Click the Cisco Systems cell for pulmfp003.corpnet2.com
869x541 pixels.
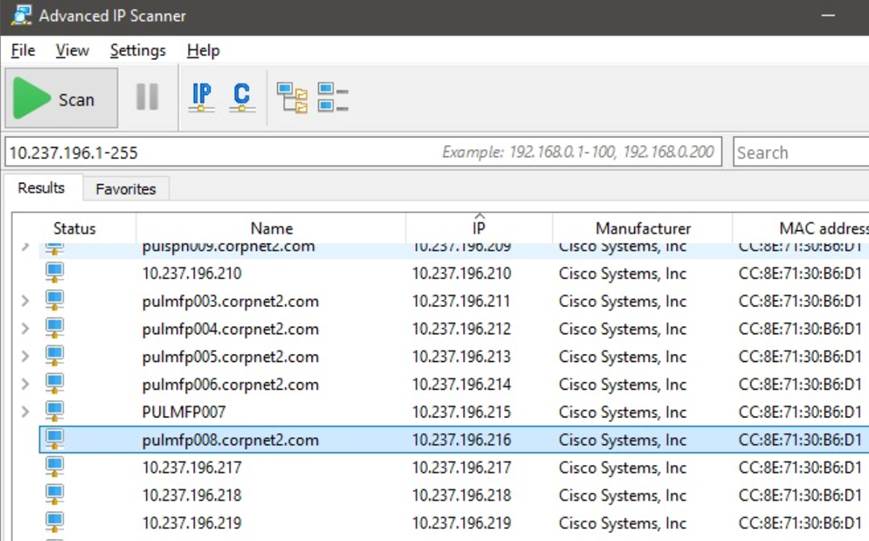pos(622,302)
